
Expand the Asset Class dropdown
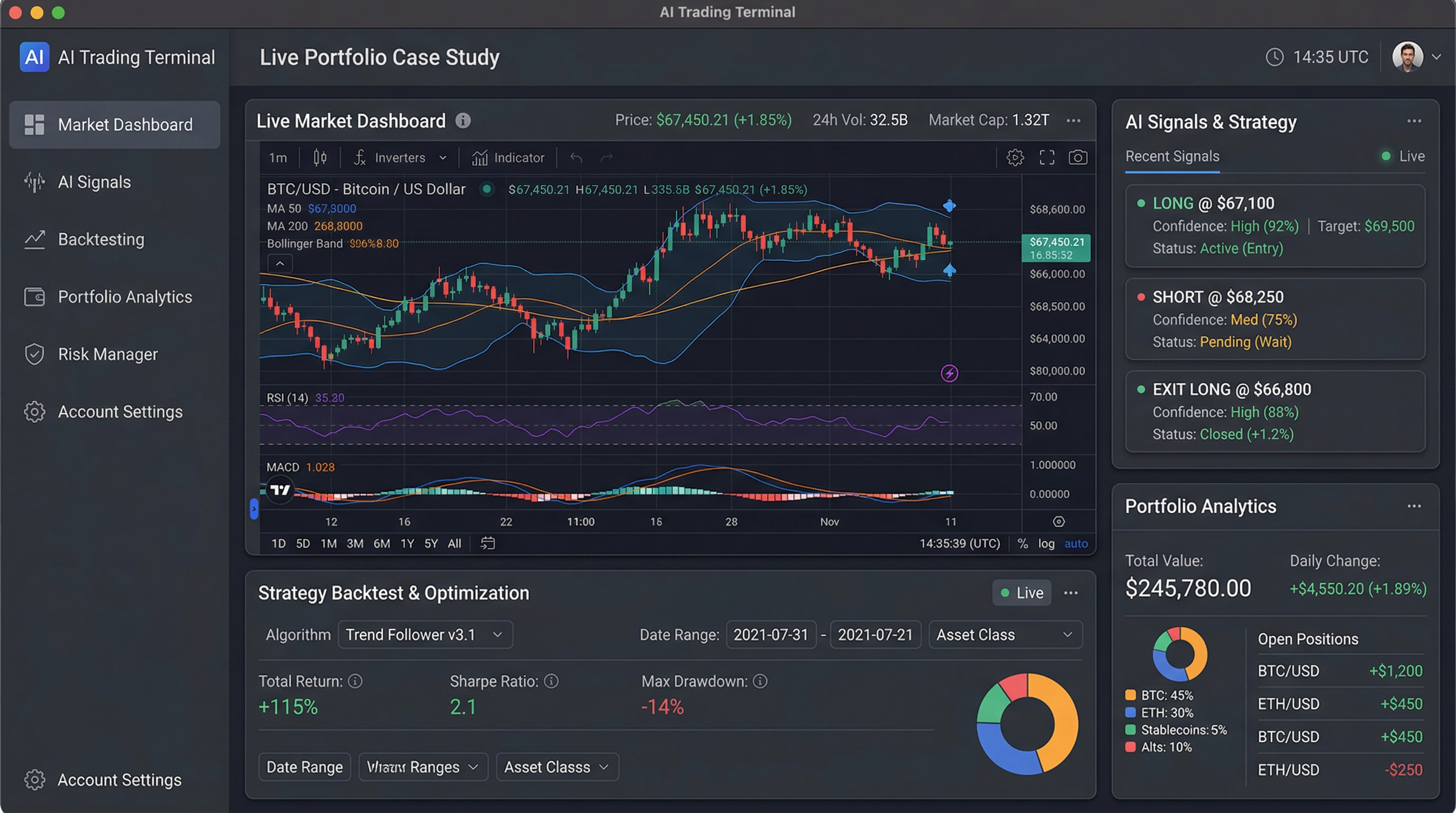[1005, 634]
